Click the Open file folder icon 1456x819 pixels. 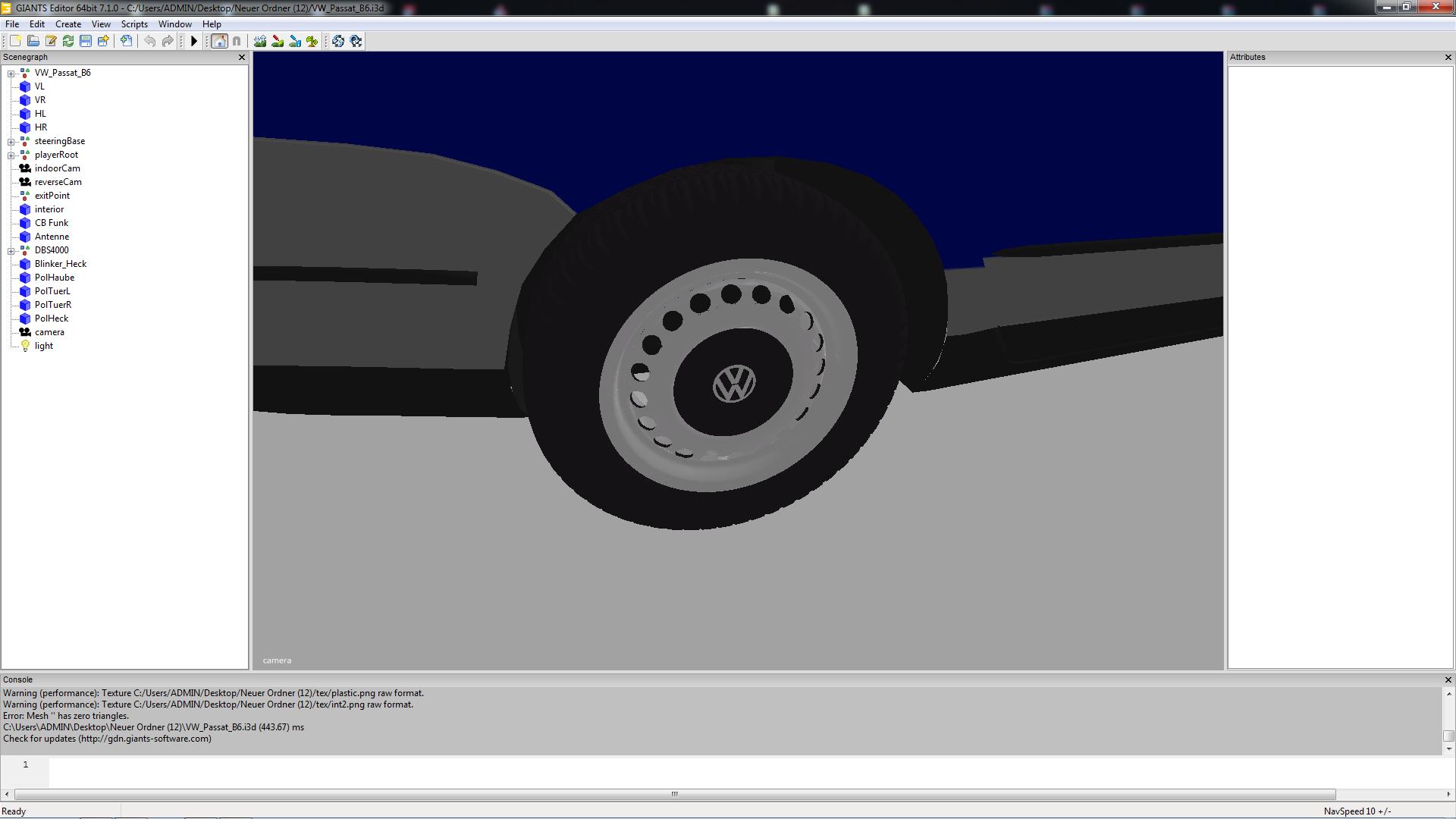tap(33, 41)
